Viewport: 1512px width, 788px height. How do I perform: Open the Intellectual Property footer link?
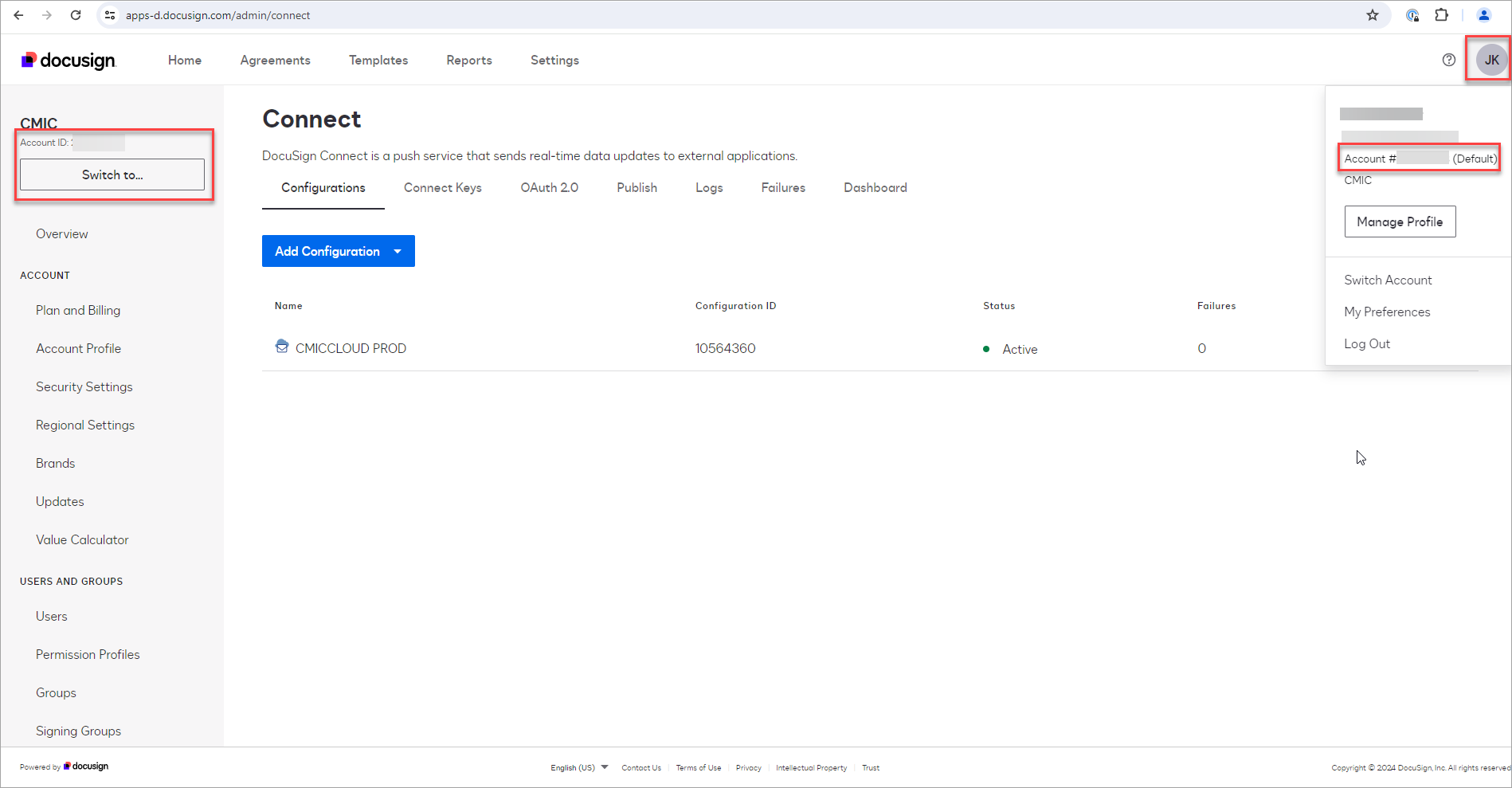pos(811,768)
